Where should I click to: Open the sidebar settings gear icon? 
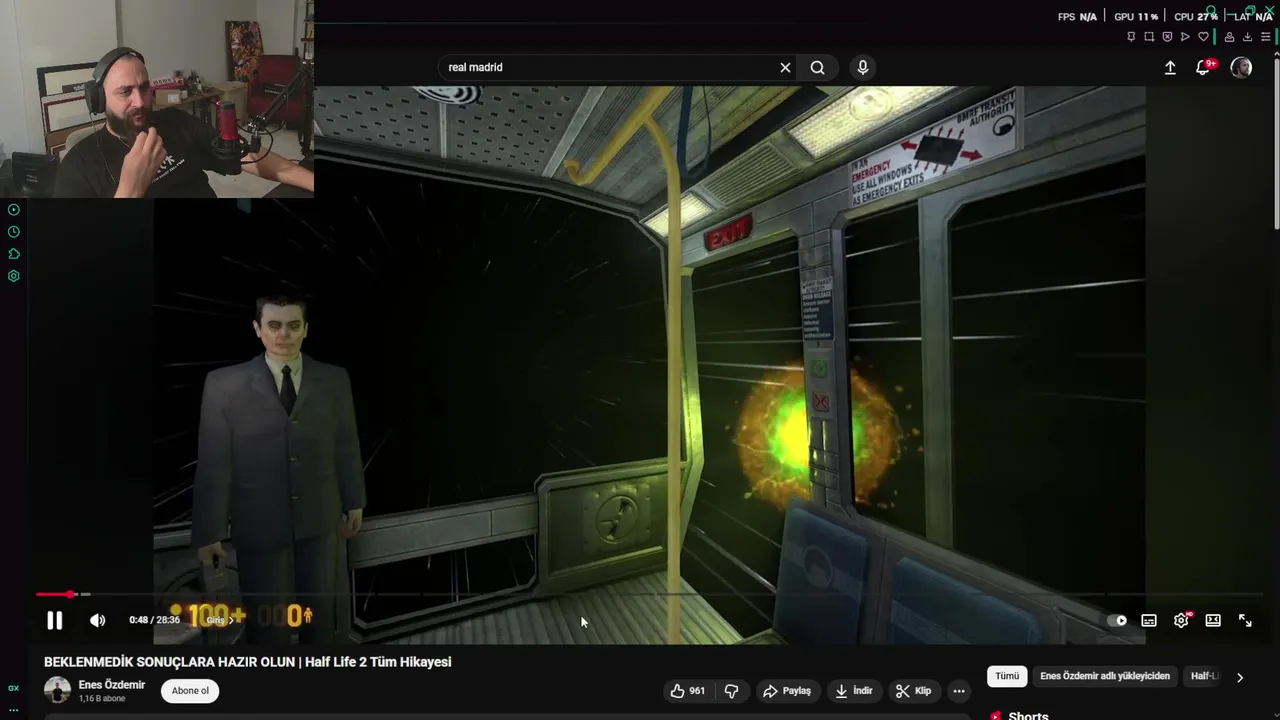[14, 276]
